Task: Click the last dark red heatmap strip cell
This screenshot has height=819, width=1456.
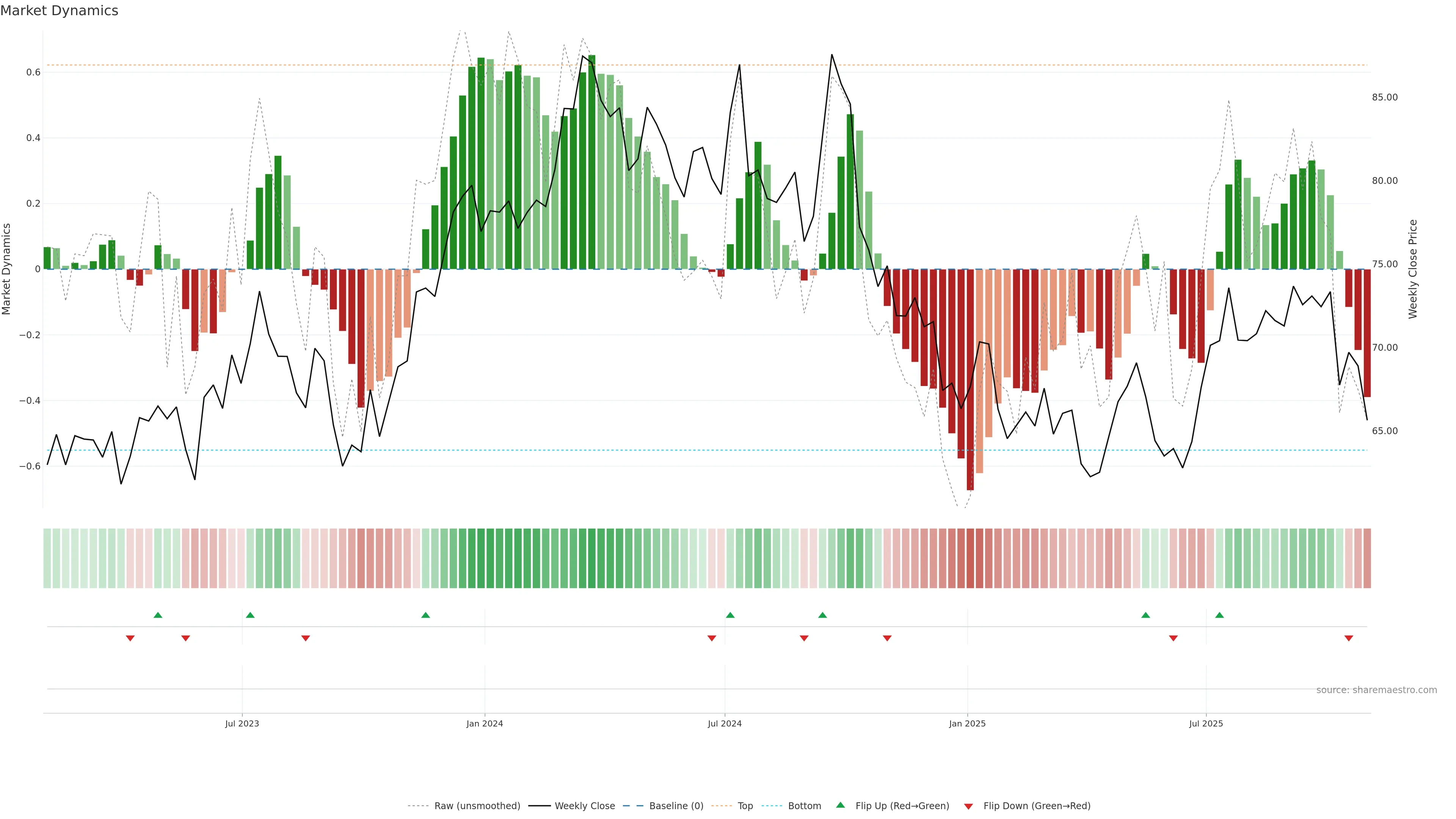Action: [x=1367, y=559]
